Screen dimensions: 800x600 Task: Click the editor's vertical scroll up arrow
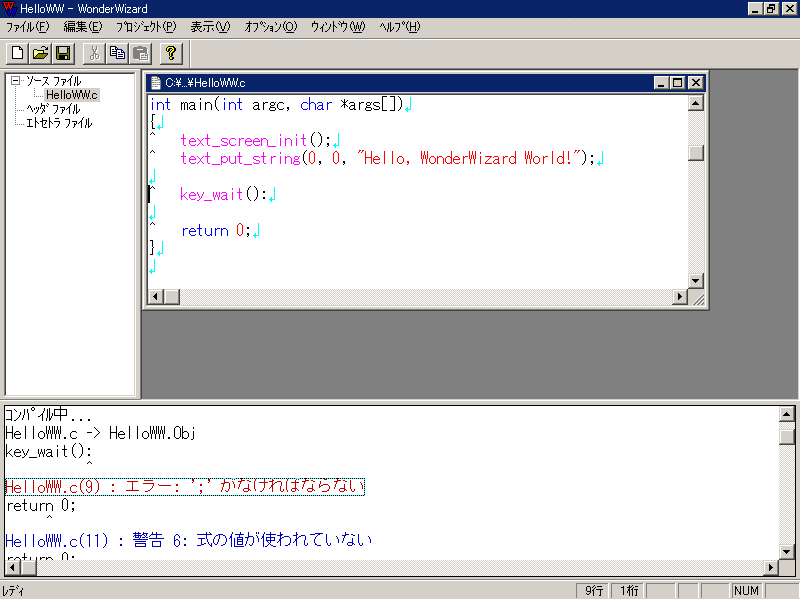(695, 104)
